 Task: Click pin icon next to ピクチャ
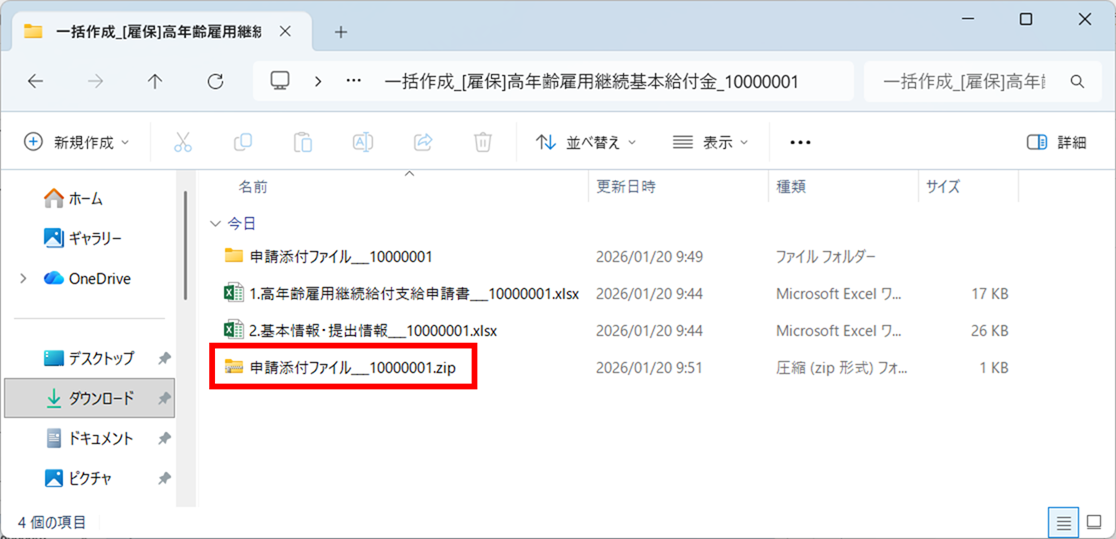(x=164, y=478)
